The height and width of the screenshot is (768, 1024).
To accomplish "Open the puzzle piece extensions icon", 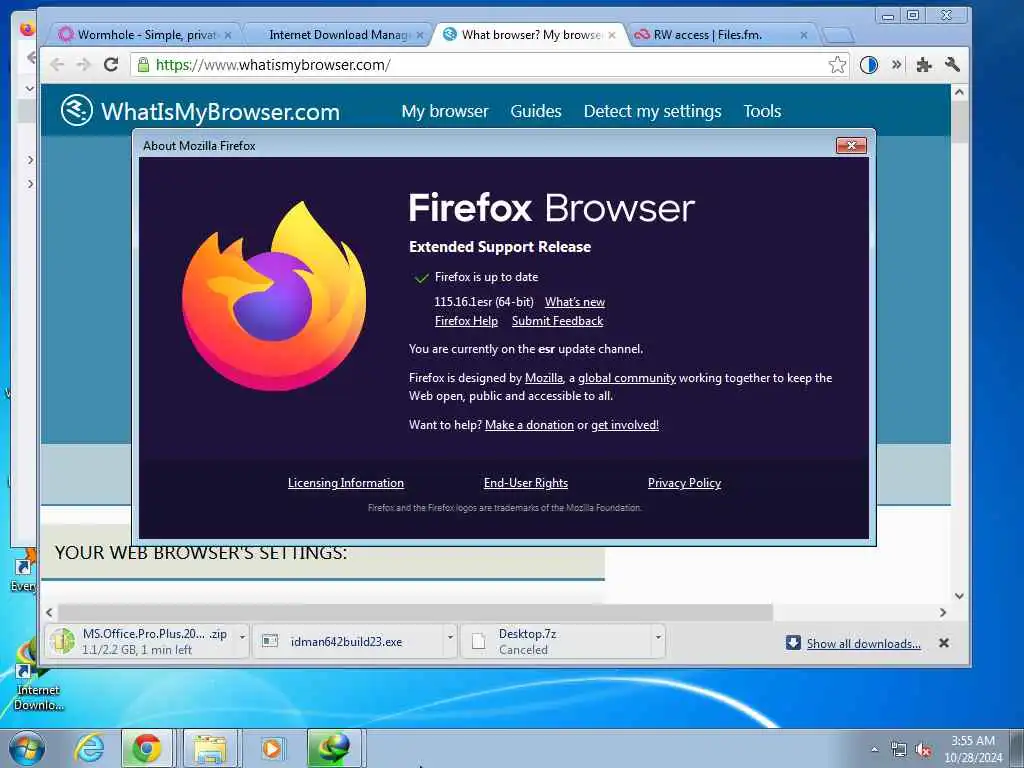I will (923, 65).
